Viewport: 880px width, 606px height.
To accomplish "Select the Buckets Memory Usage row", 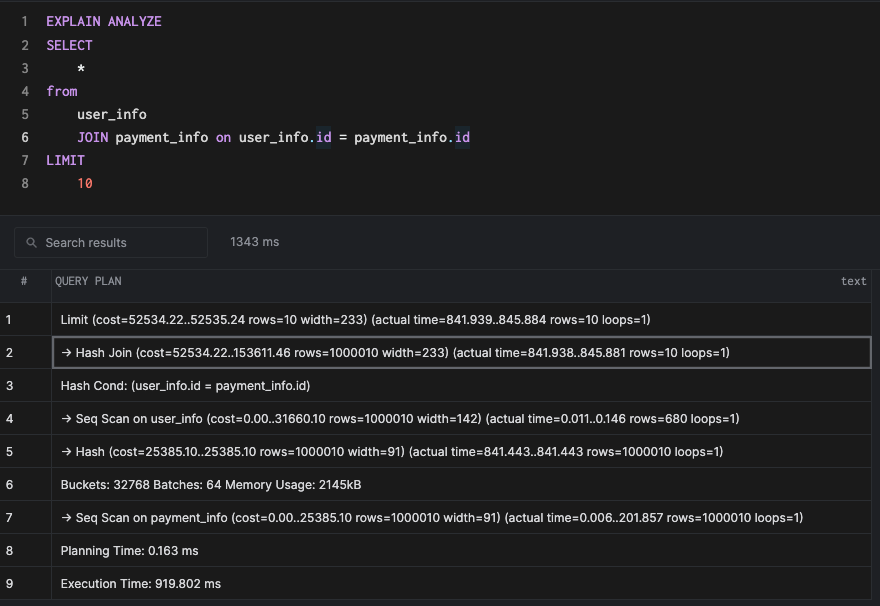I will pyautogui.click(x=211, y=485).
